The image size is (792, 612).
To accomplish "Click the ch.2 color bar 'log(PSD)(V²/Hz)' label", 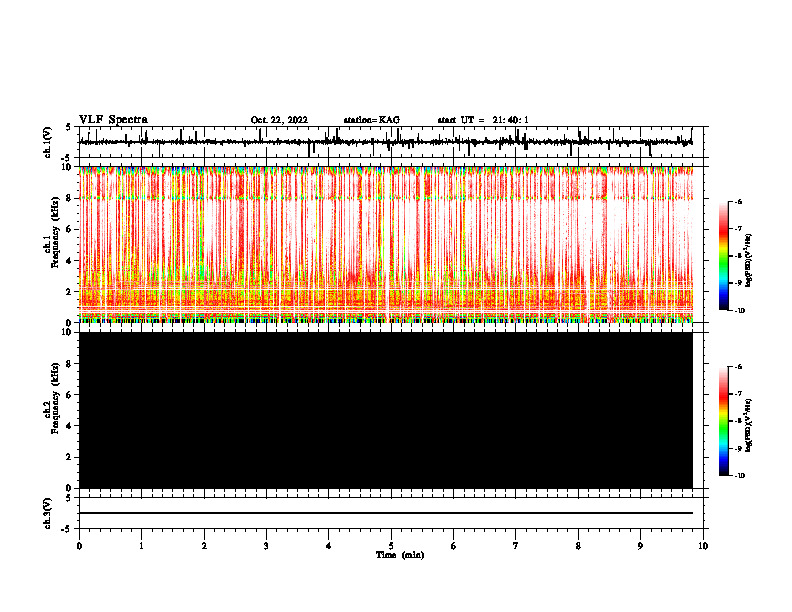I will pos(749,425).
